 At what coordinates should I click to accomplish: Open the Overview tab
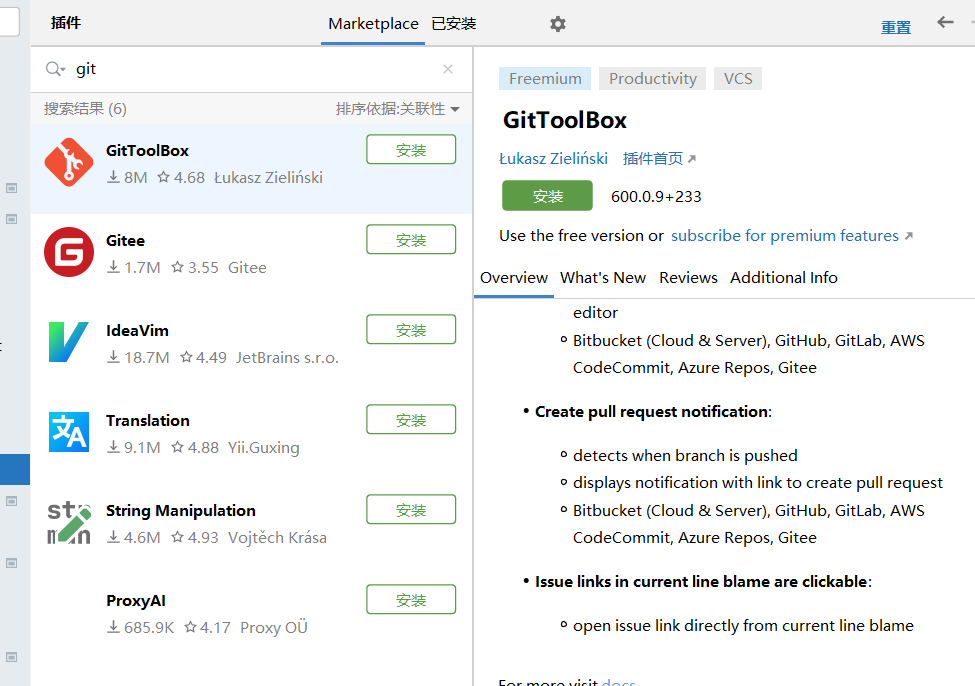pos(514,277)
